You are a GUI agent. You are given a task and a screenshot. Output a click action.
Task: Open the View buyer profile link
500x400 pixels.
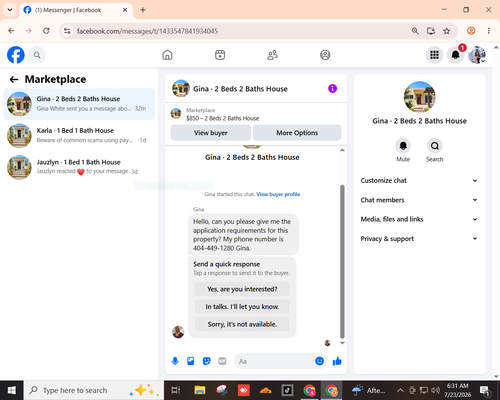point(278,194)
